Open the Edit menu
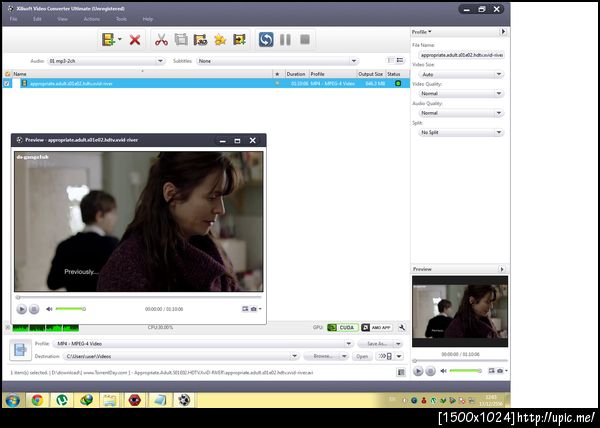This screenshot has width=600, height=428. click(x=37, y=19)
